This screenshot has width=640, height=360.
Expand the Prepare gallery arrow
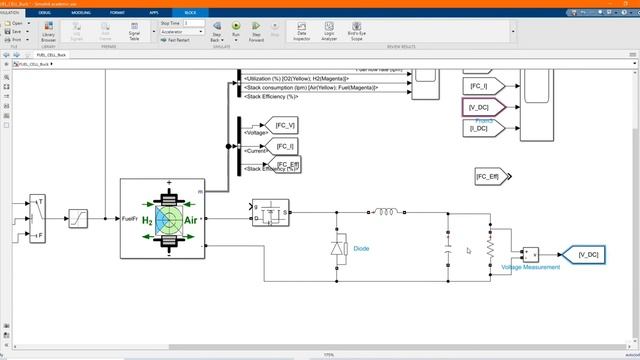pos(154,31)
